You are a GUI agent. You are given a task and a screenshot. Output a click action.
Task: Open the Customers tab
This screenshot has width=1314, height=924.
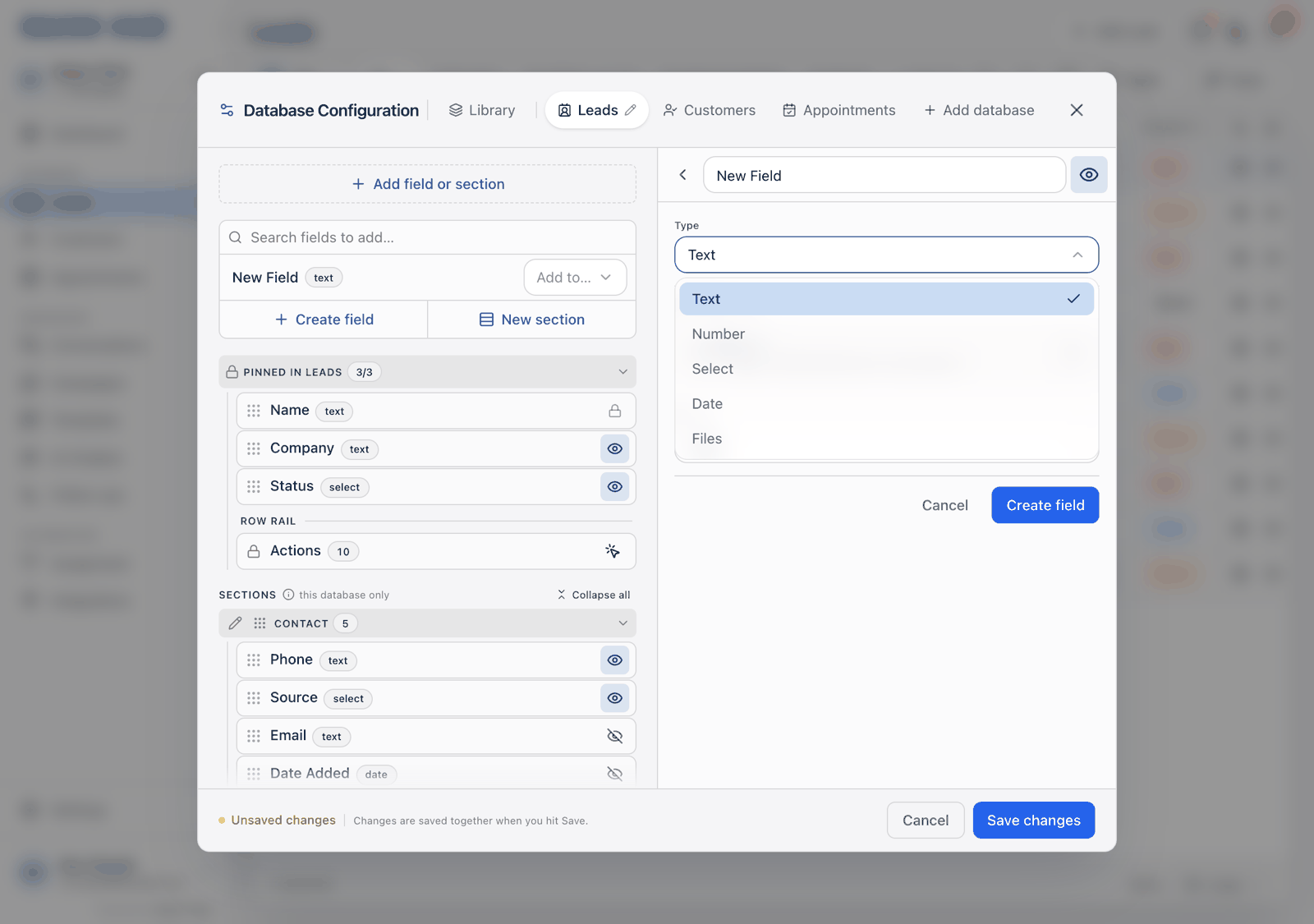pyautogui.click(x=710, y=110)
